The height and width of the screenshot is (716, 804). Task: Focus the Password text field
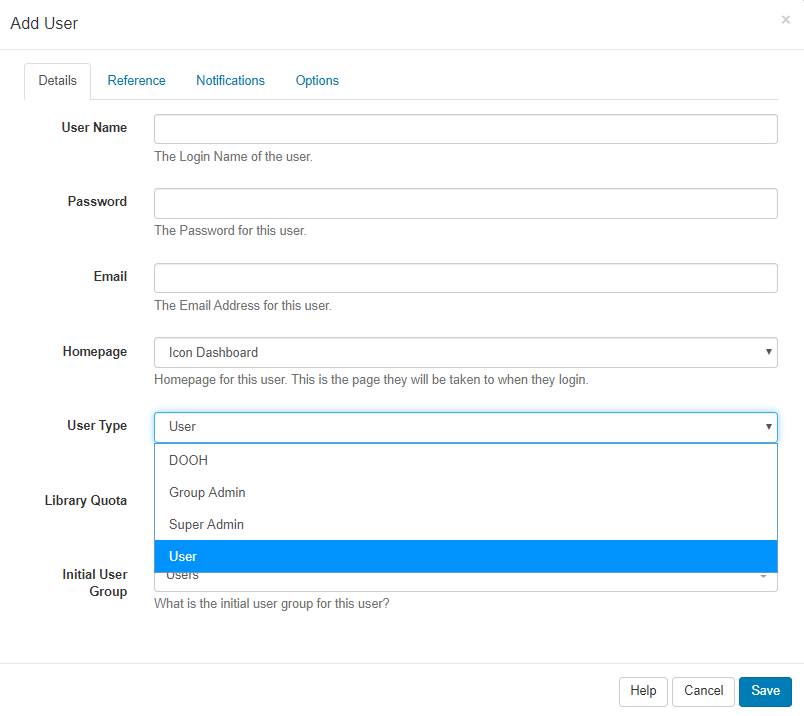tap(465, 203)
